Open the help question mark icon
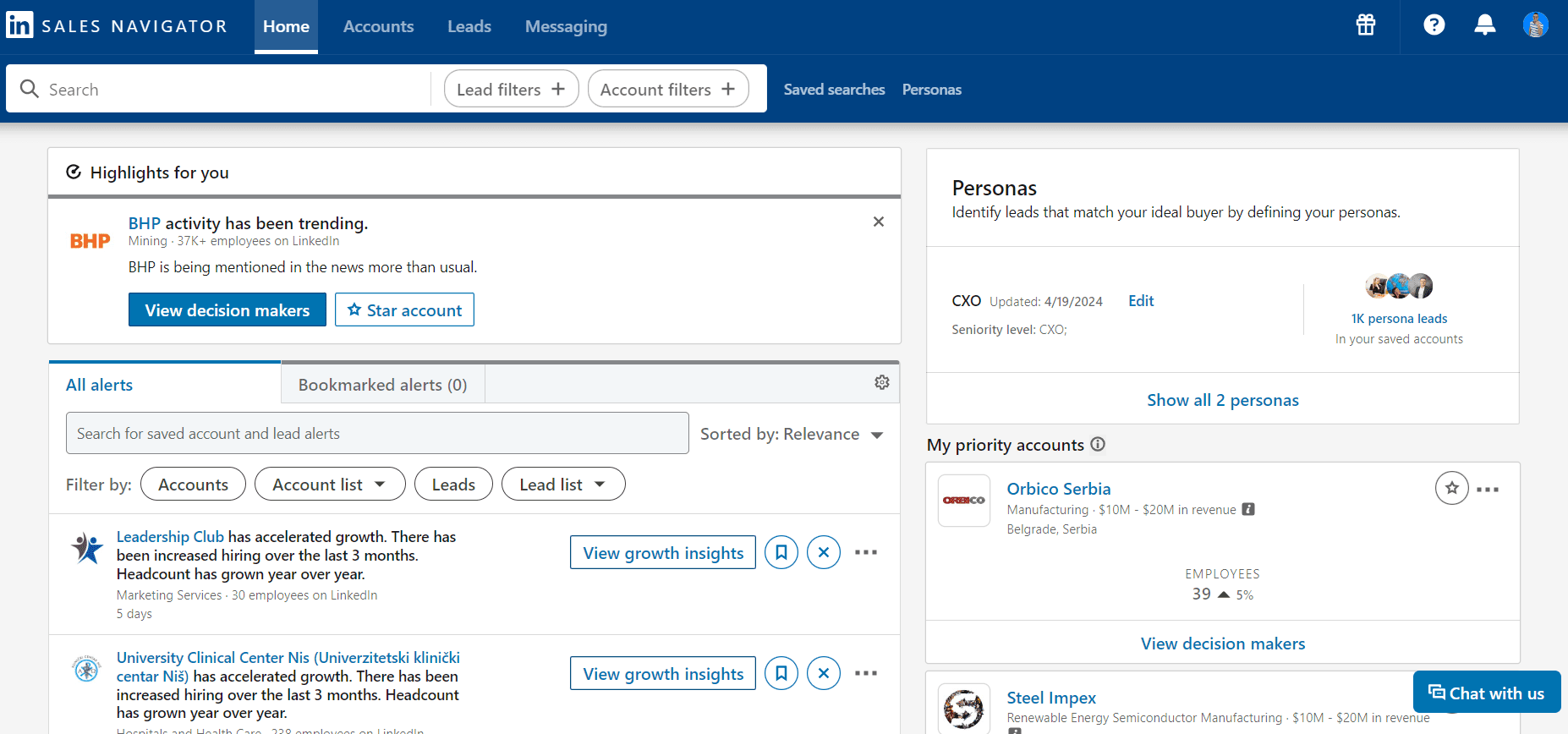The image size is (1568, 734). pos(1434,25)
